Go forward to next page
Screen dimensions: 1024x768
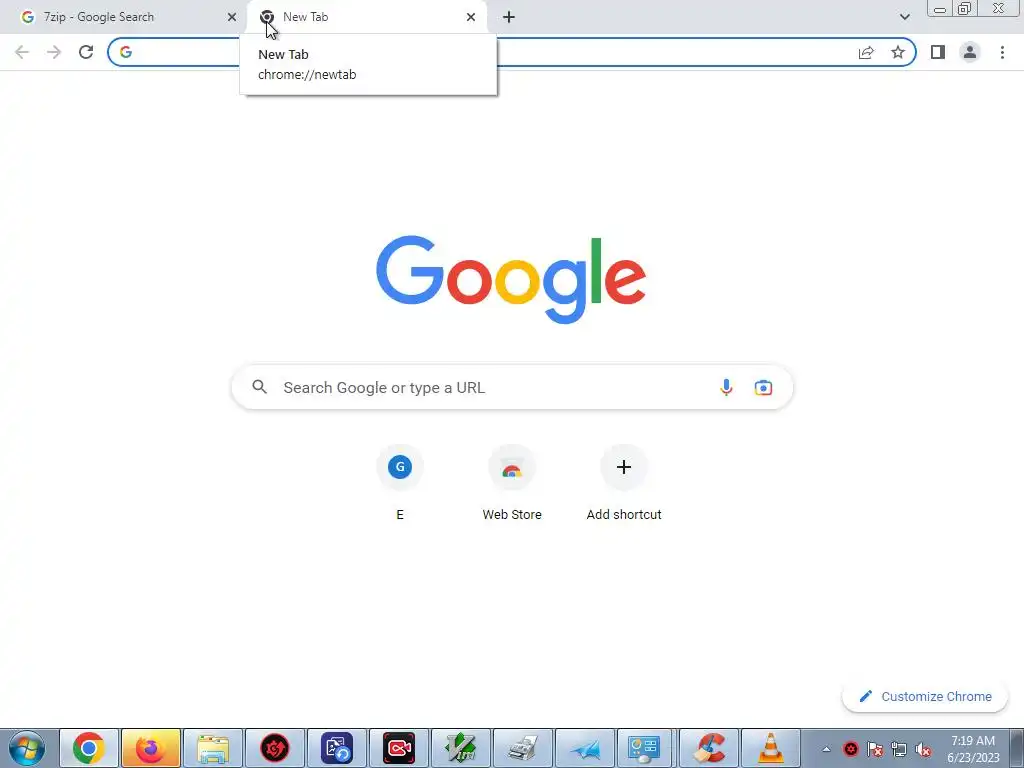coord(54,52)
